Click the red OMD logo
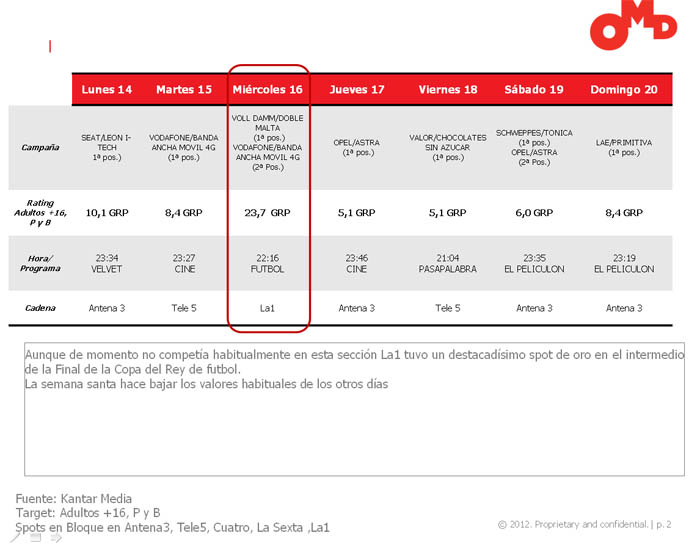Image resolution: width=700 pixels, height=544 pixels. point(633,25)
